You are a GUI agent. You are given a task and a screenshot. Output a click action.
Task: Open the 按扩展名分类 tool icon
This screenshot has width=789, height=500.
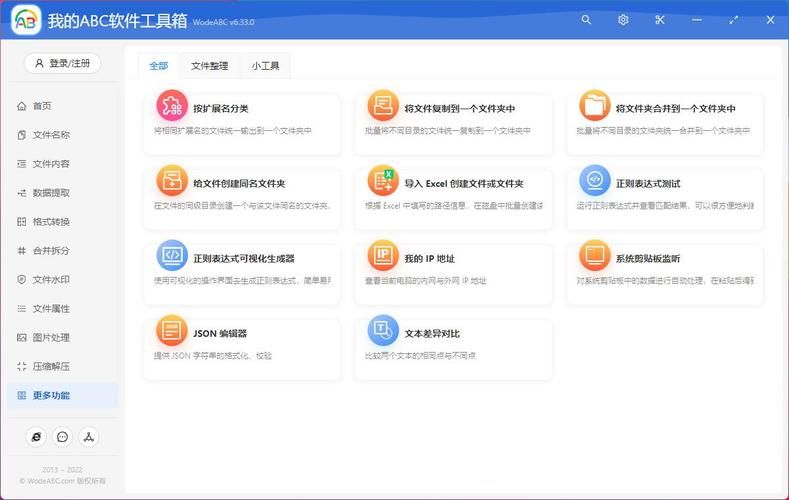(x=172, y=105)
